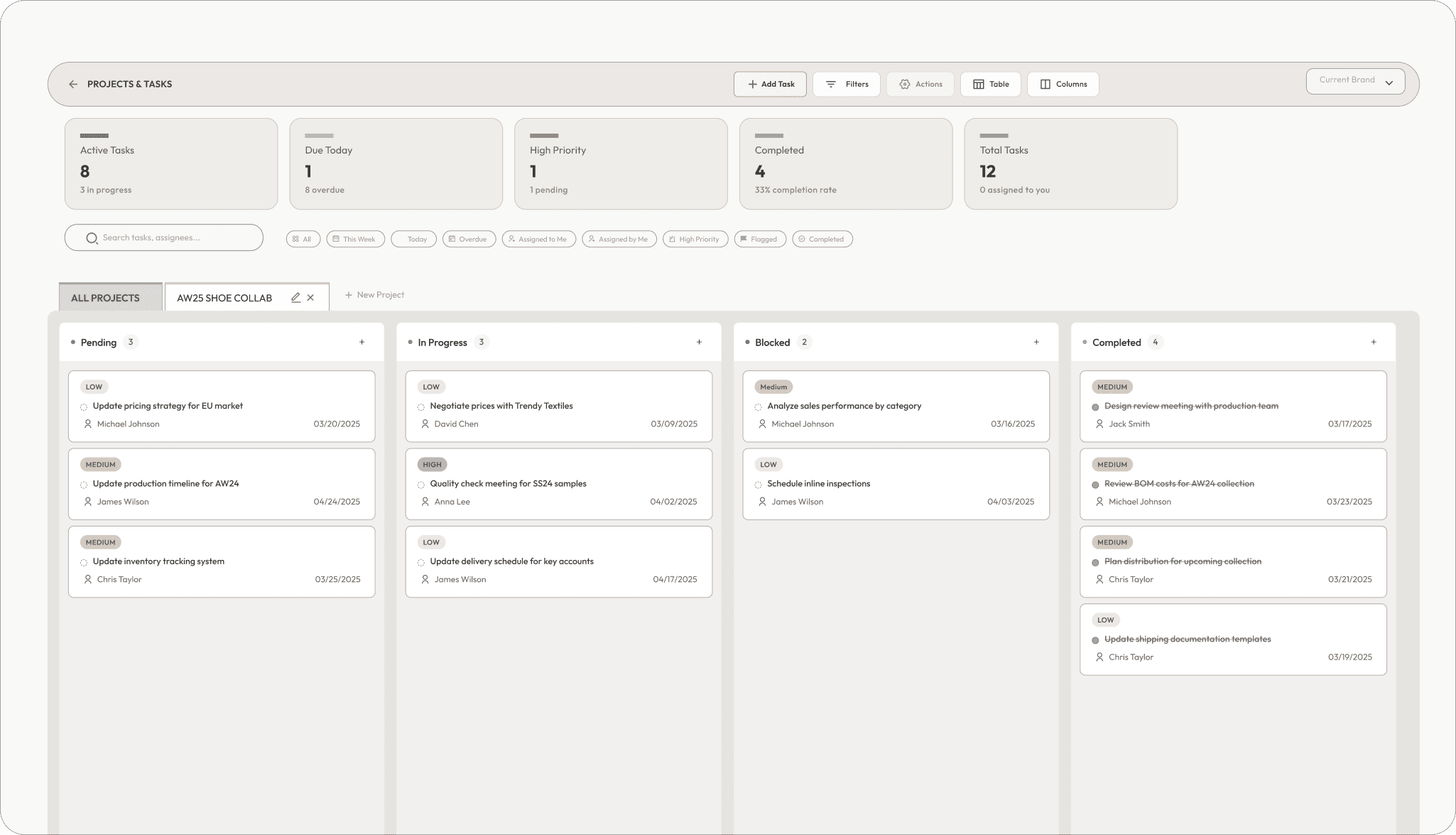Click the New Project link

(374, 295)
